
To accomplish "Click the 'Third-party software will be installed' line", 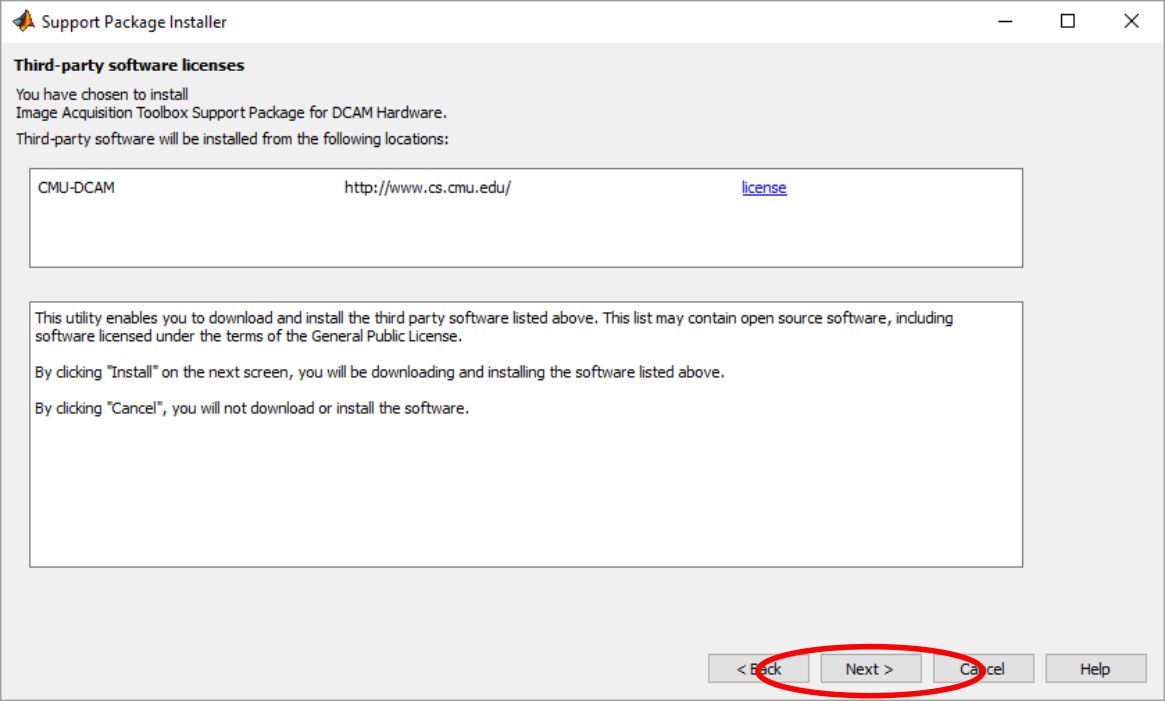I will (x=232, y=139).
